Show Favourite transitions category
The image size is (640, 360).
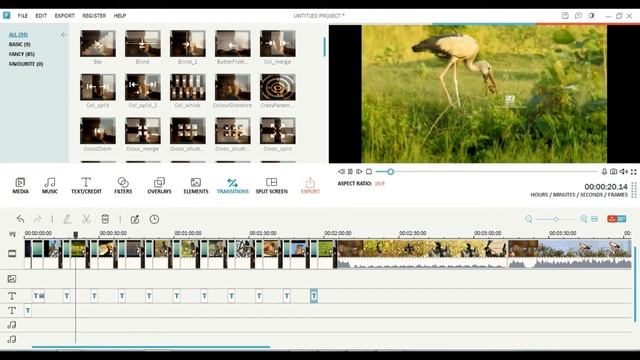(x=26, y=64)
